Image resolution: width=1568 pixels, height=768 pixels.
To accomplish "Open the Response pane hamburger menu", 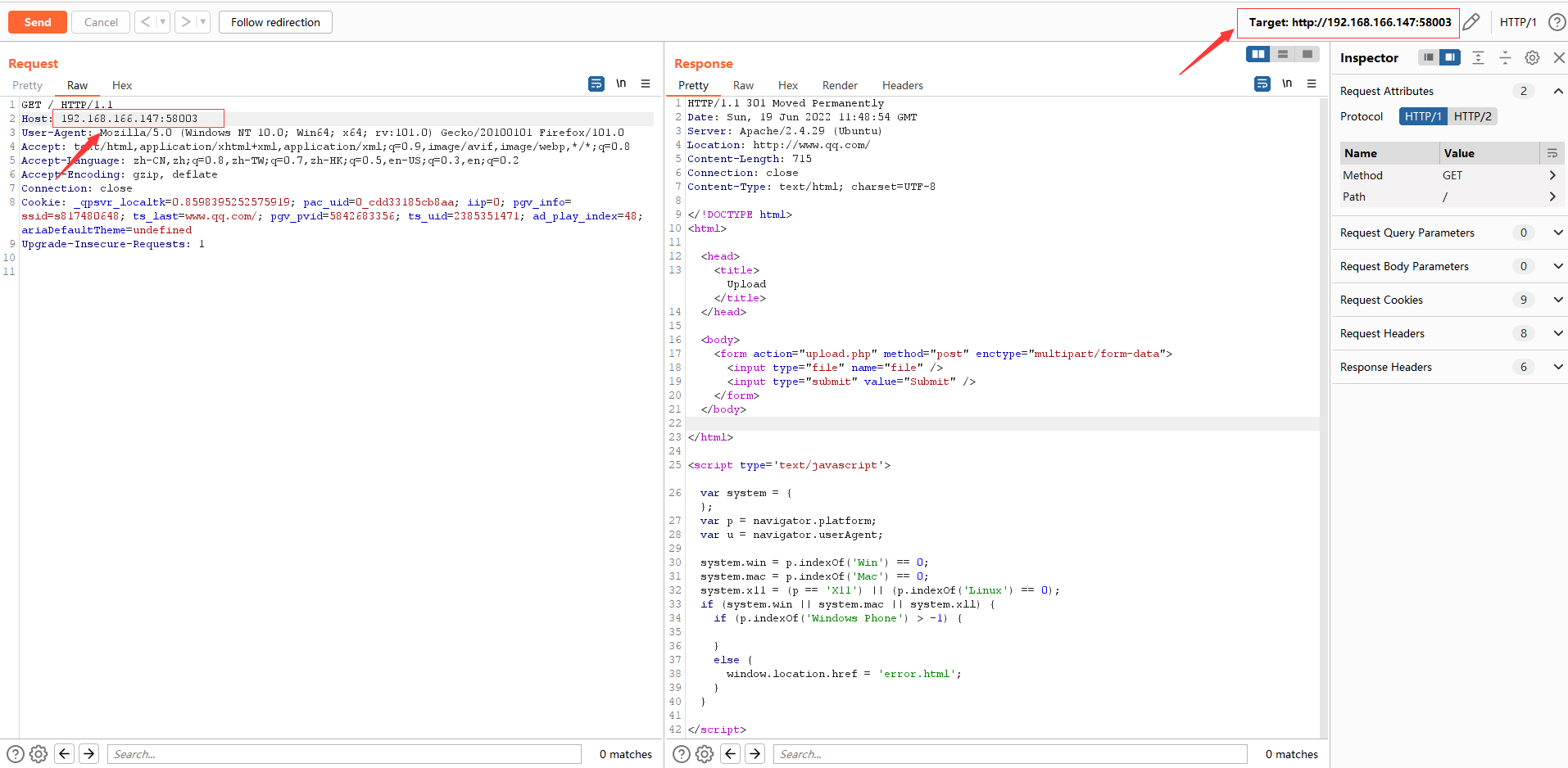I will [x=1312, y=84].
